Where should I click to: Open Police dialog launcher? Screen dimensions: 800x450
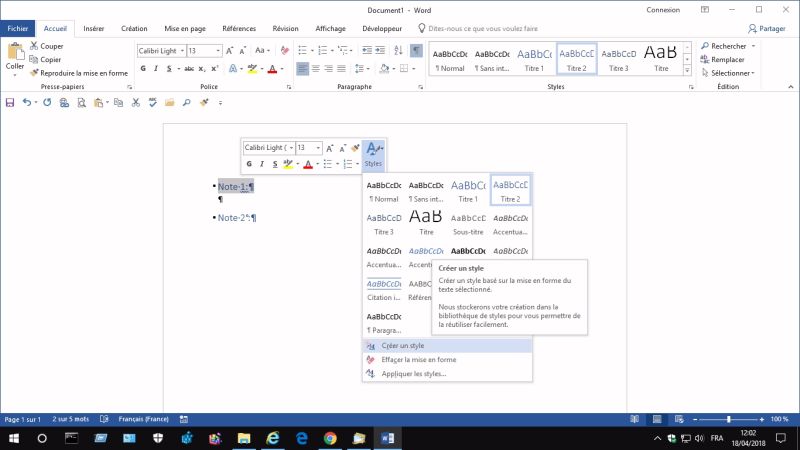[x=289, y=87]
